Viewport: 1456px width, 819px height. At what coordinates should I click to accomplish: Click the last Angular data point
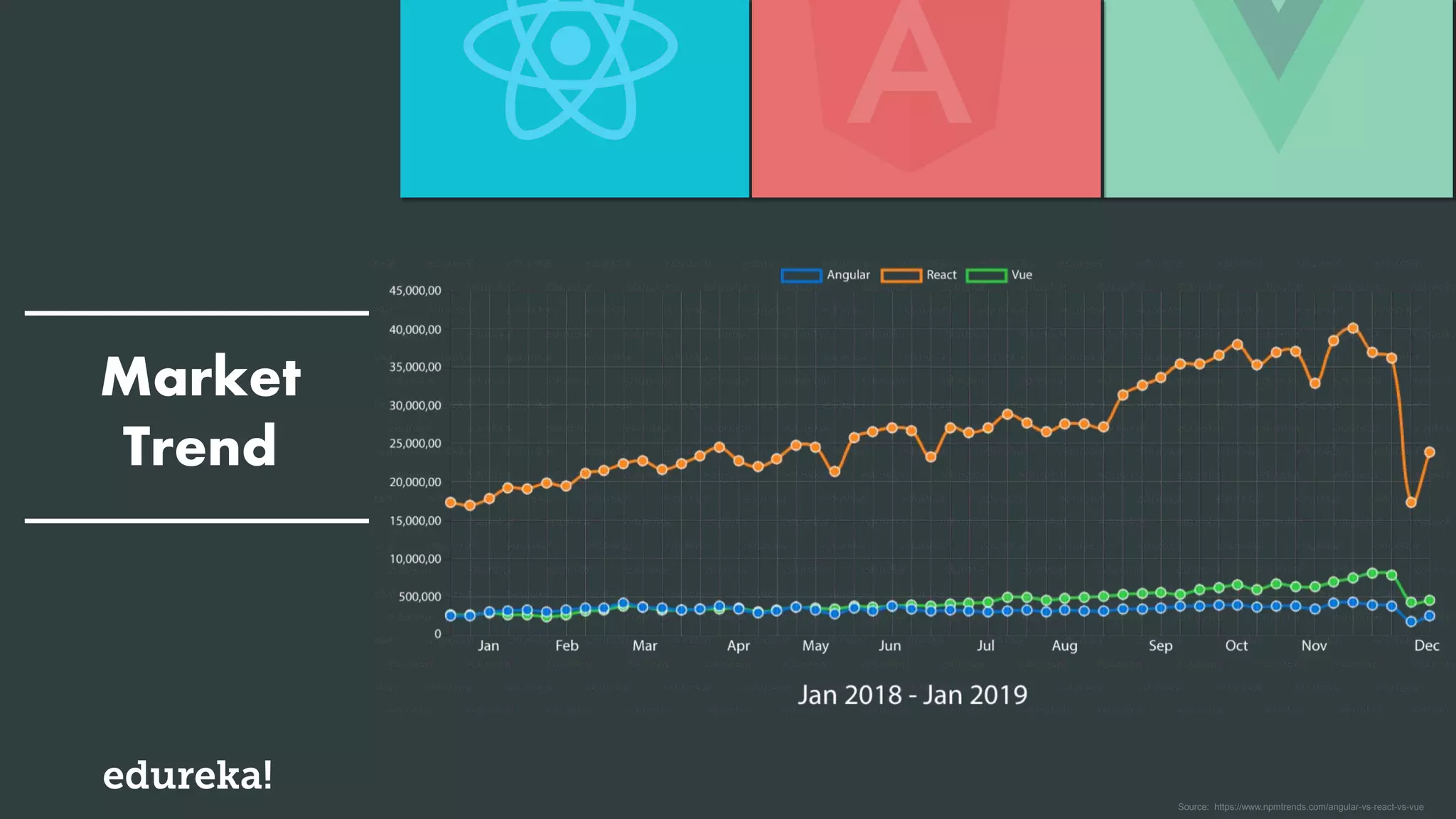click(1430, 616)
